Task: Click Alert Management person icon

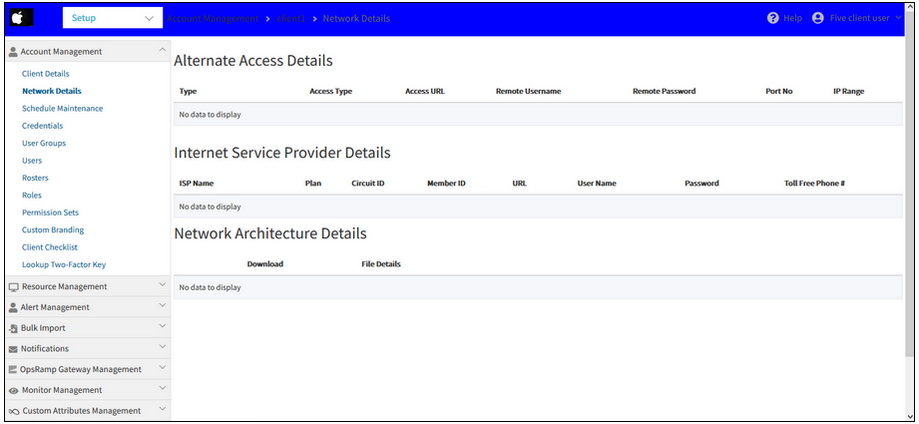Action: (13, 307)
